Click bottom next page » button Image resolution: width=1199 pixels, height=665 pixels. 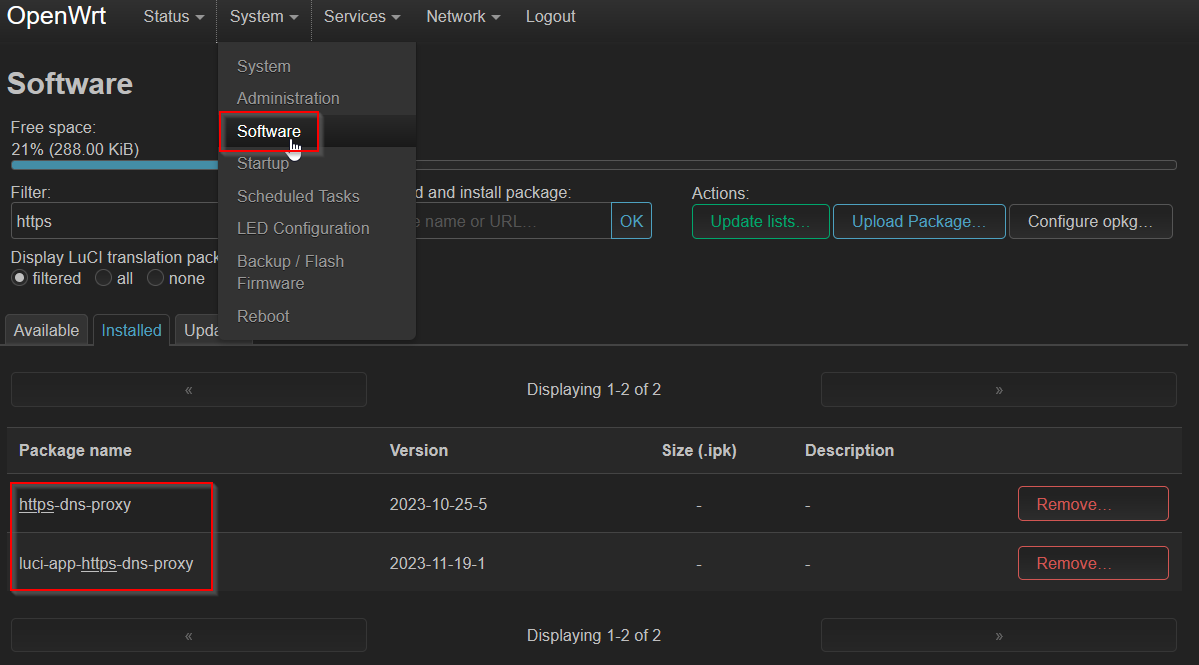tap(999, 635)
